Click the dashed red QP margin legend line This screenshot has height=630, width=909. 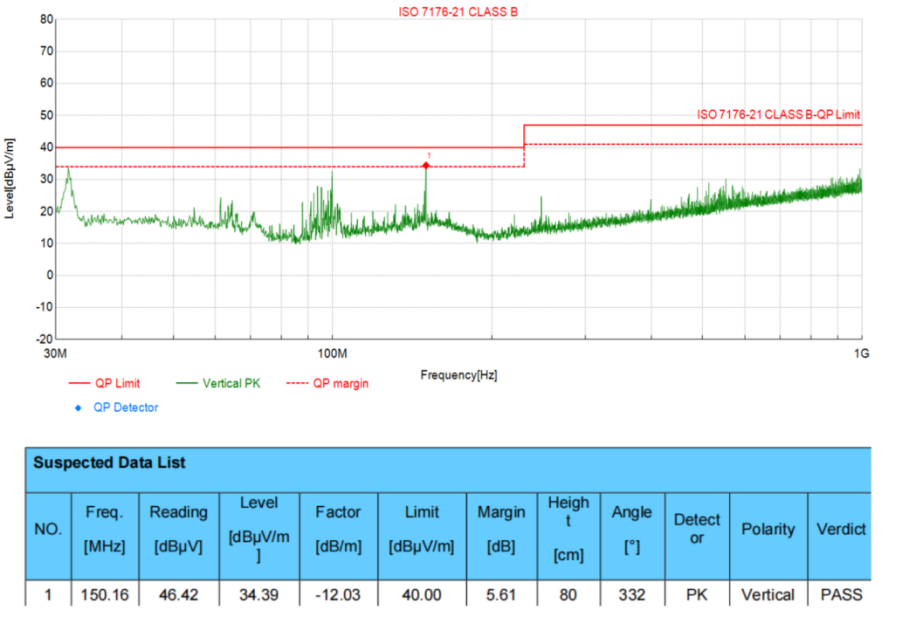[296, 384]
